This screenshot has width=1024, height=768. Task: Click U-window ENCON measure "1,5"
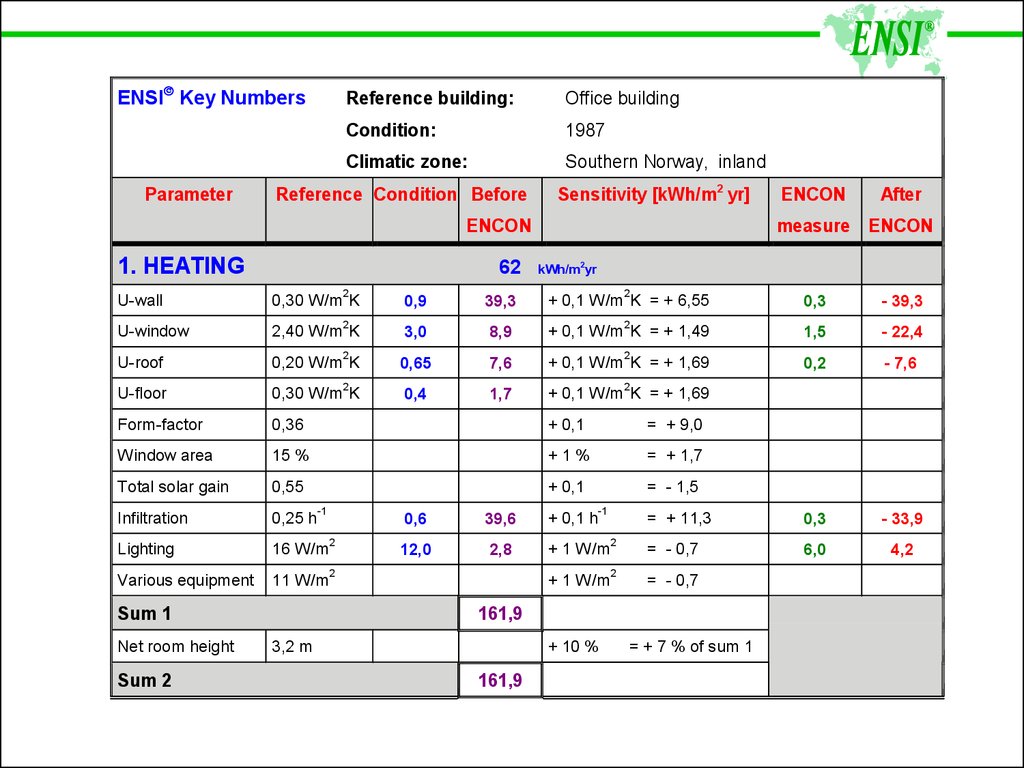click(x=814, y=332)
